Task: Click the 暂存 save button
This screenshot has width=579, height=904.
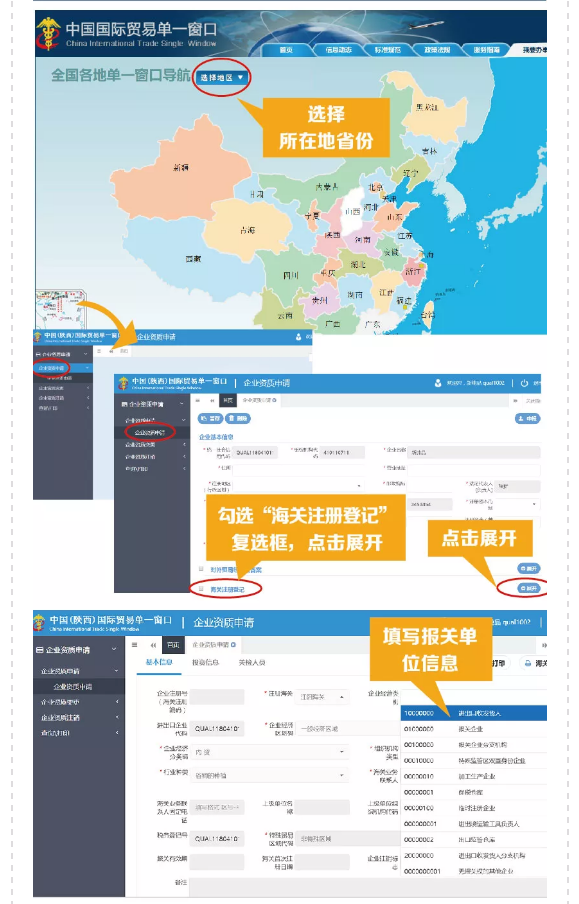Action: [210, 419]
